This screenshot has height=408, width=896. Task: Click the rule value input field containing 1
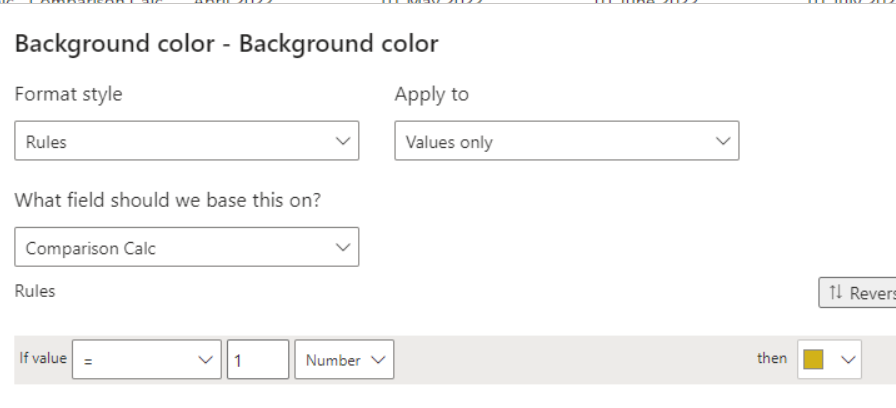point(258,359)
